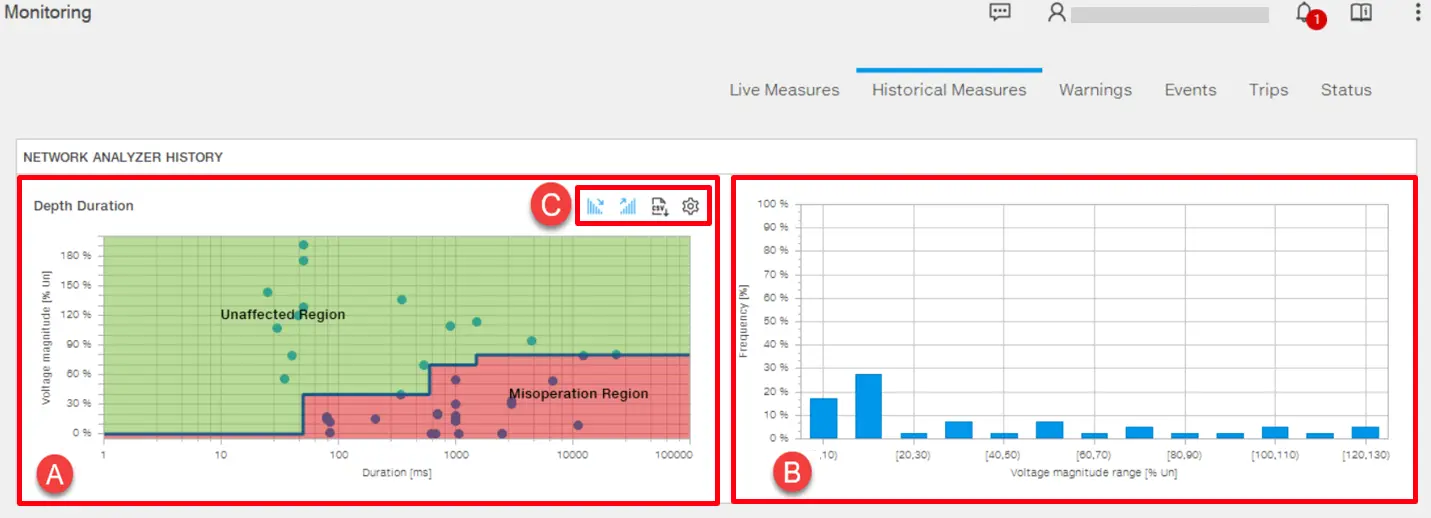Click the increasing bar chart icon
The width and height of the screenshot is (1431, 518).
click(x=628, y=206)
